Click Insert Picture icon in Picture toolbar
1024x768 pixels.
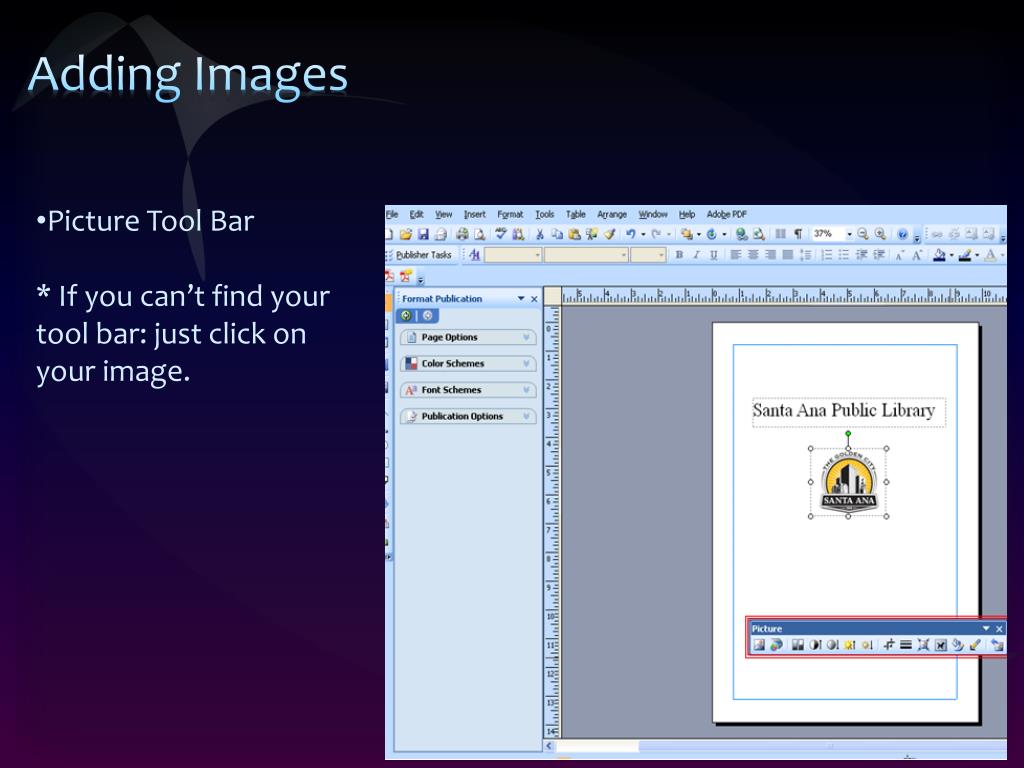point(759,645)
